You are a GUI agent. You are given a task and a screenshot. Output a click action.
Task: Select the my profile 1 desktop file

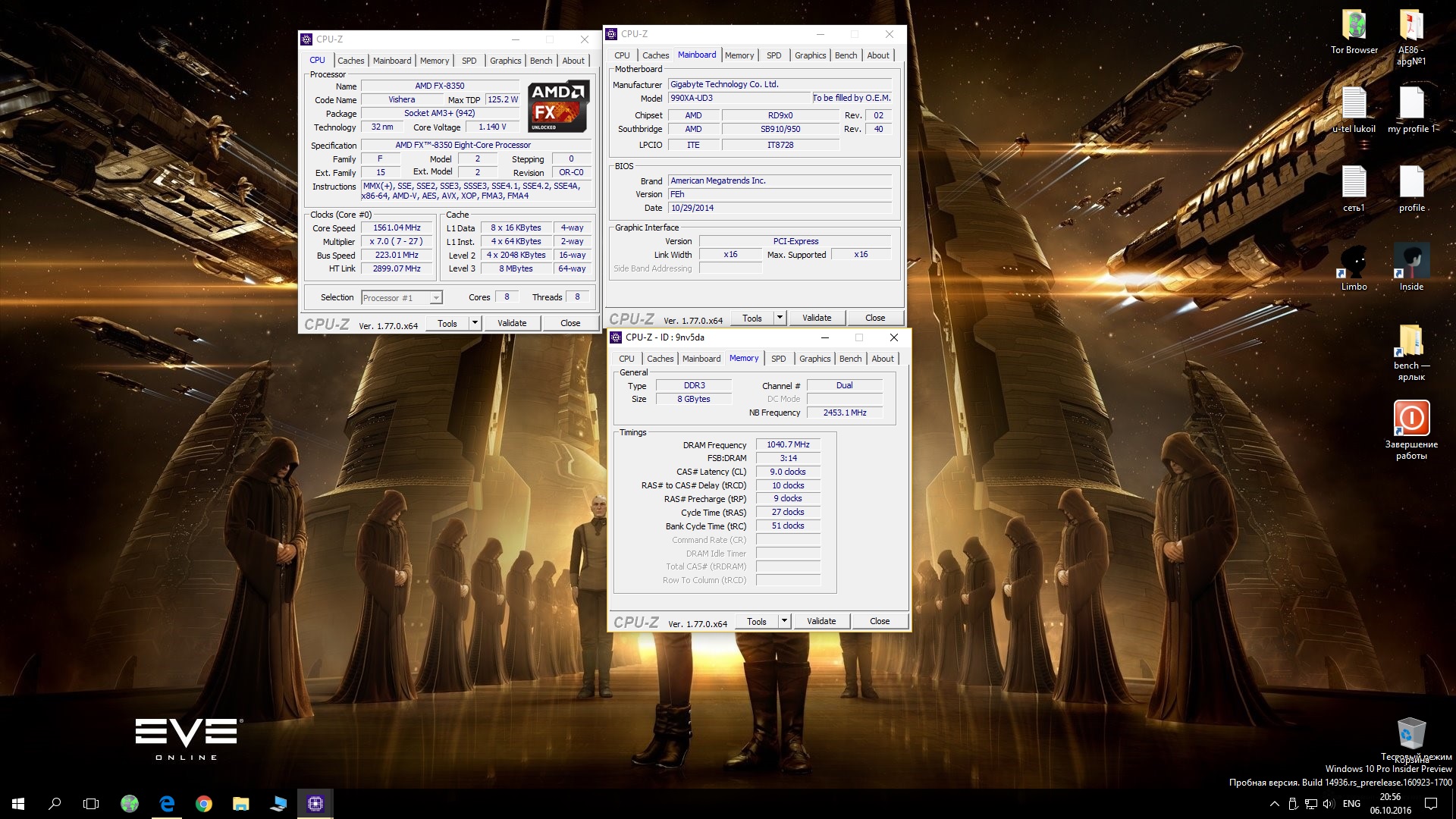[1411, 110]
